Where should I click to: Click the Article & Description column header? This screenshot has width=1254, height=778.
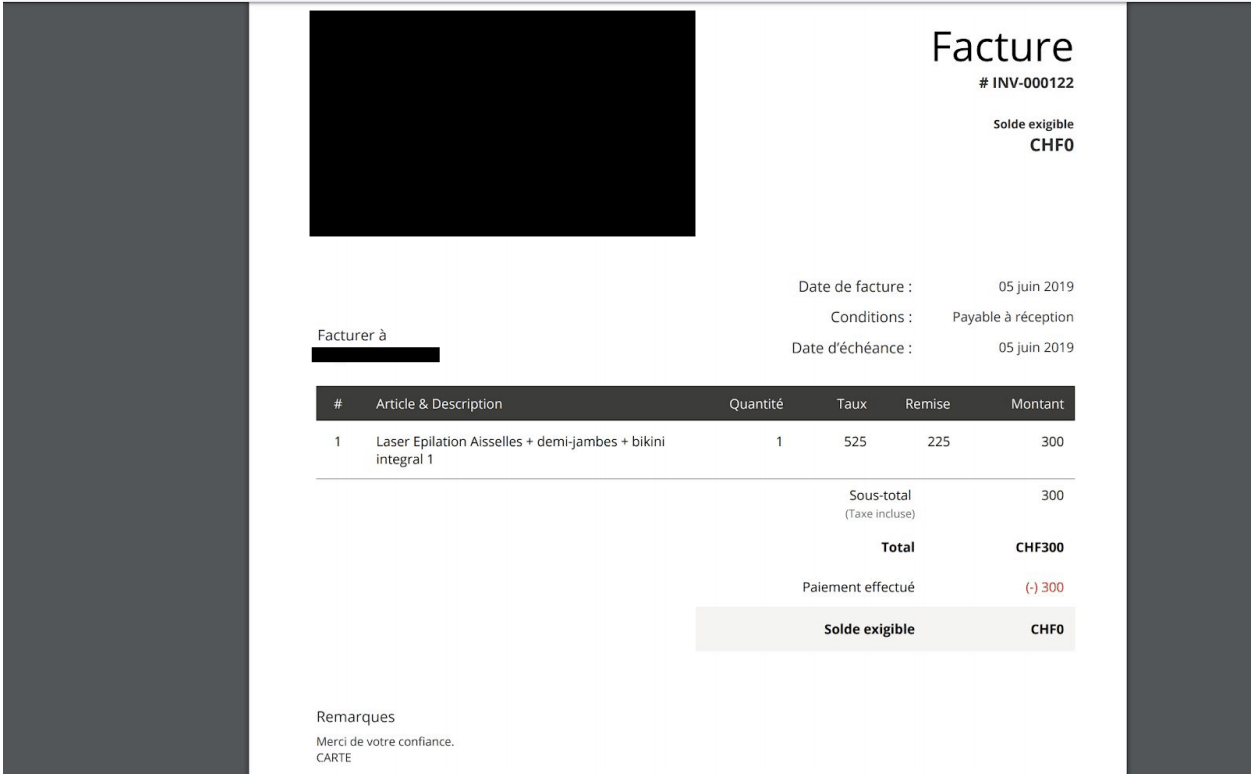click(x=439, y=405)
